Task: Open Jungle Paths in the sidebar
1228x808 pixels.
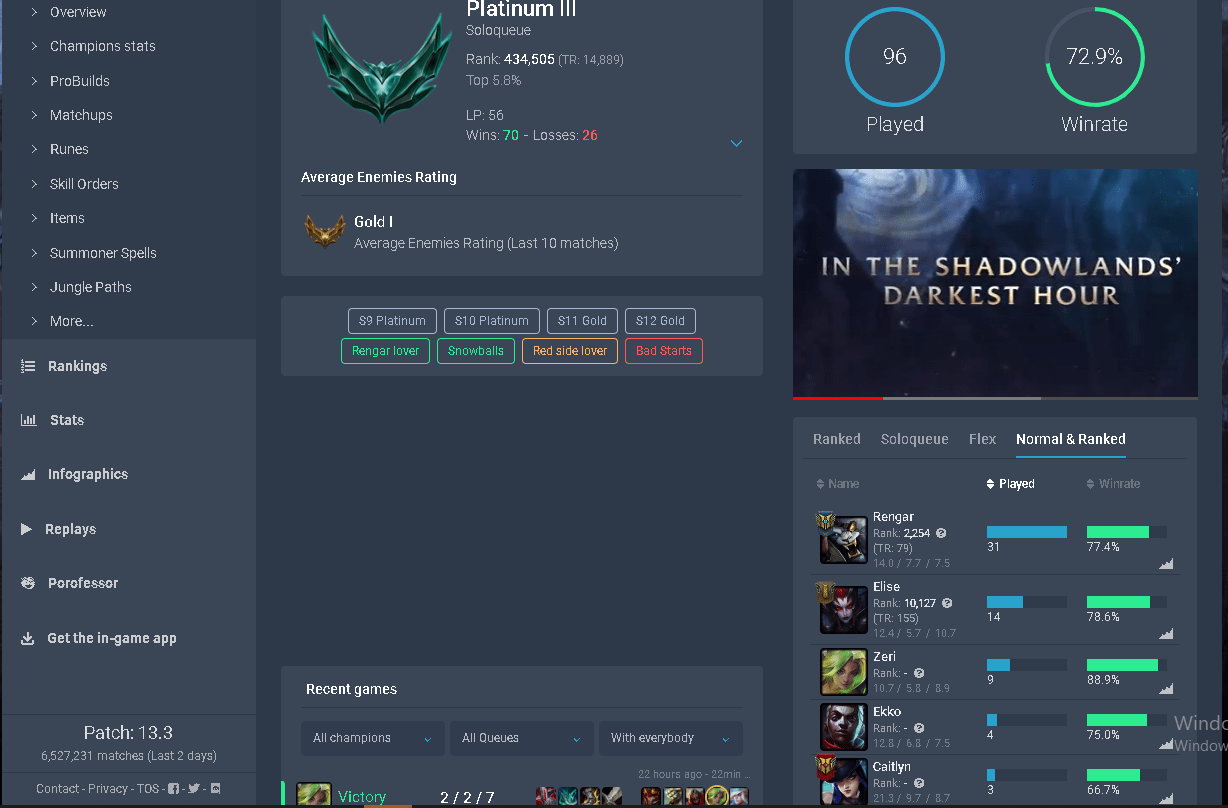Action: pyautogui.click(x=91, y=287)
